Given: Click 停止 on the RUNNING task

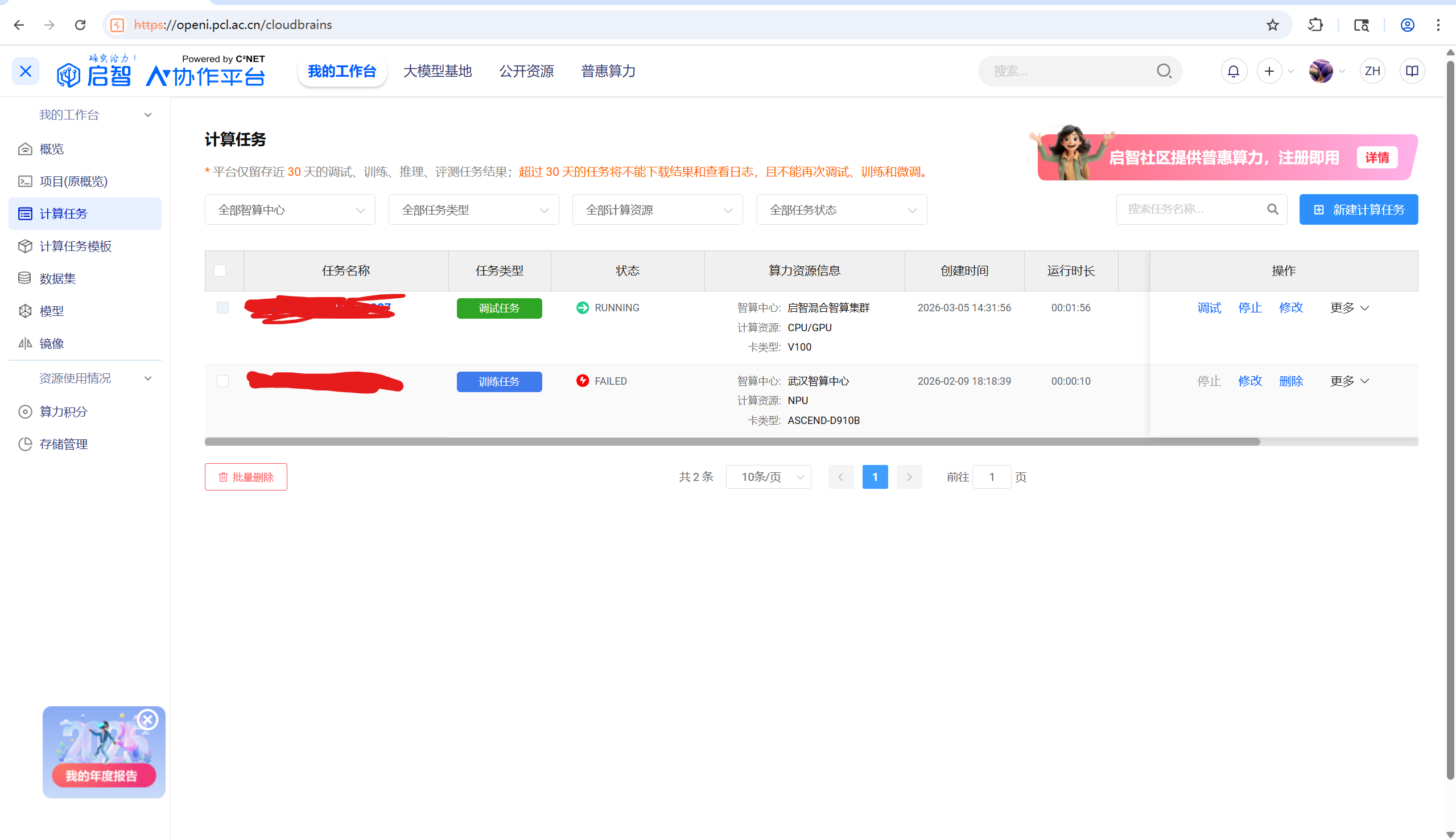Looking at the screenshot, I should [x=1249, y=307].
